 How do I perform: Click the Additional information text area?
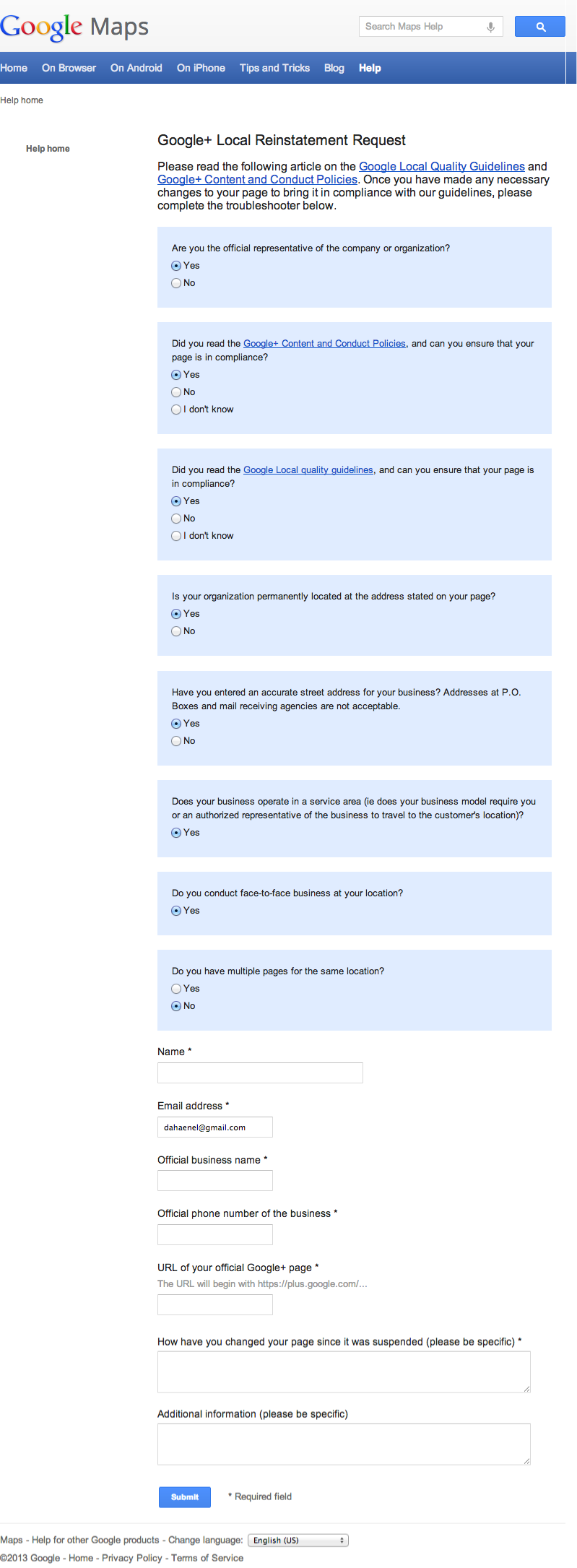(x=344, y=1444)
